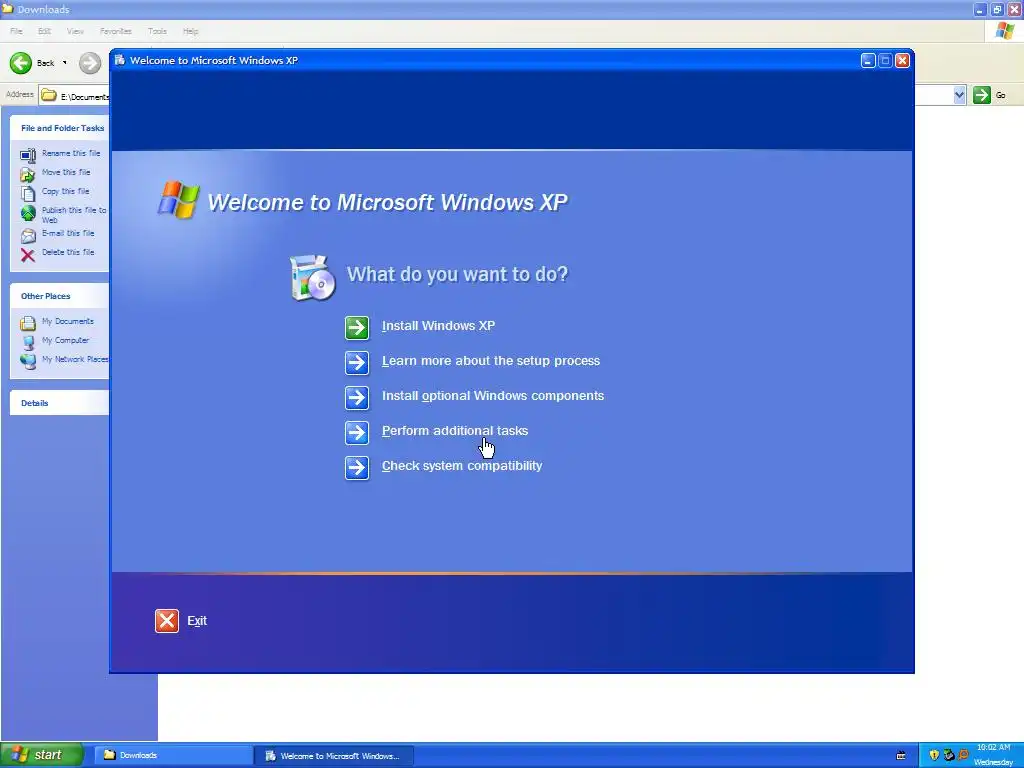Collapse the Other Places panel header
Screen dimensions: 1024x768
[60, 296]
